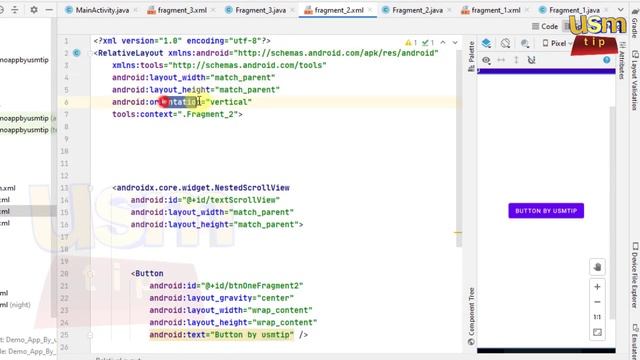Zoom in the design preview
This screenshot has height=360, width=640.
(x=597, y=287)
